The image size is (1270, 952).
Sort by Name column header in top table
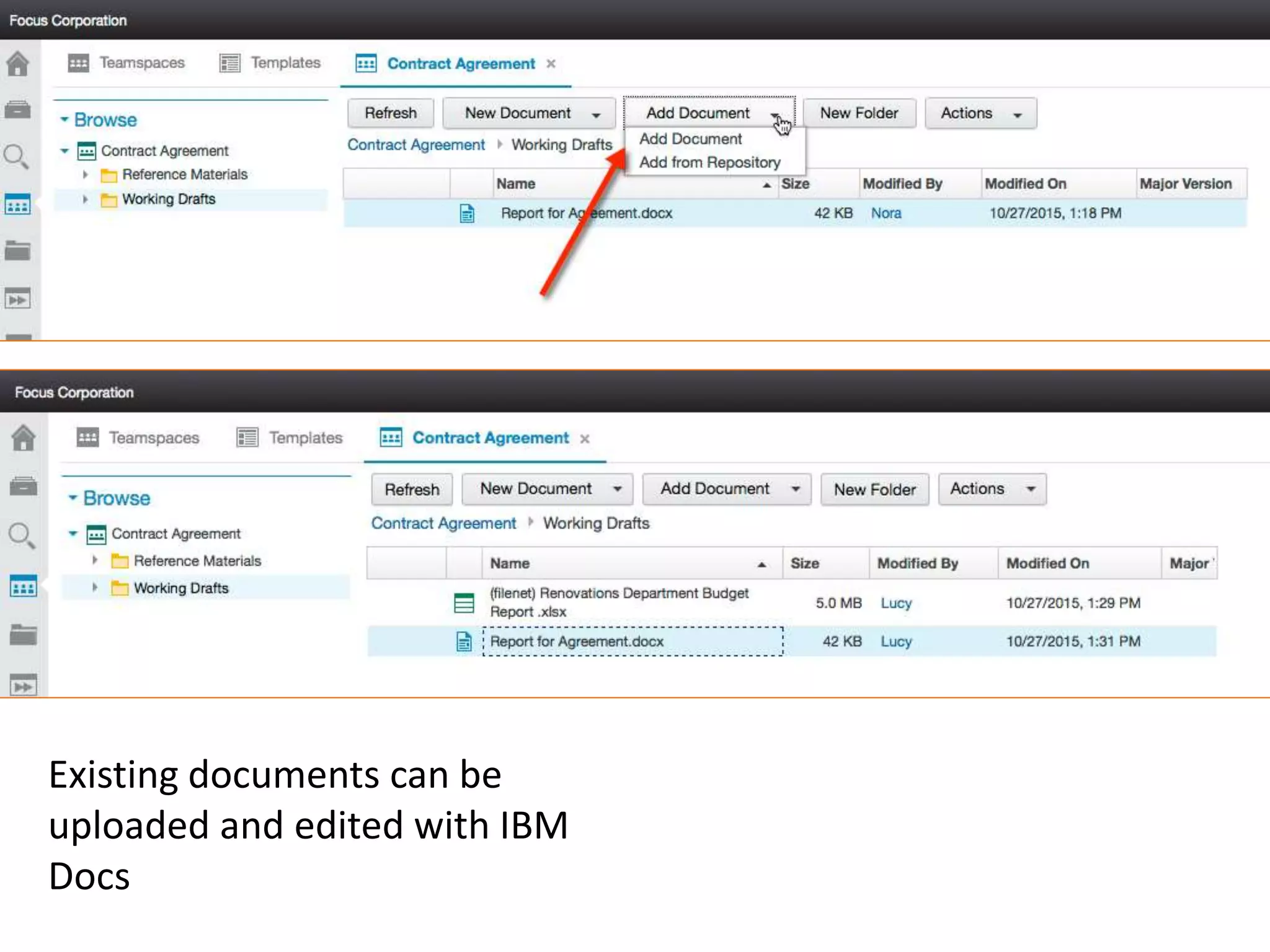(635, 184)
